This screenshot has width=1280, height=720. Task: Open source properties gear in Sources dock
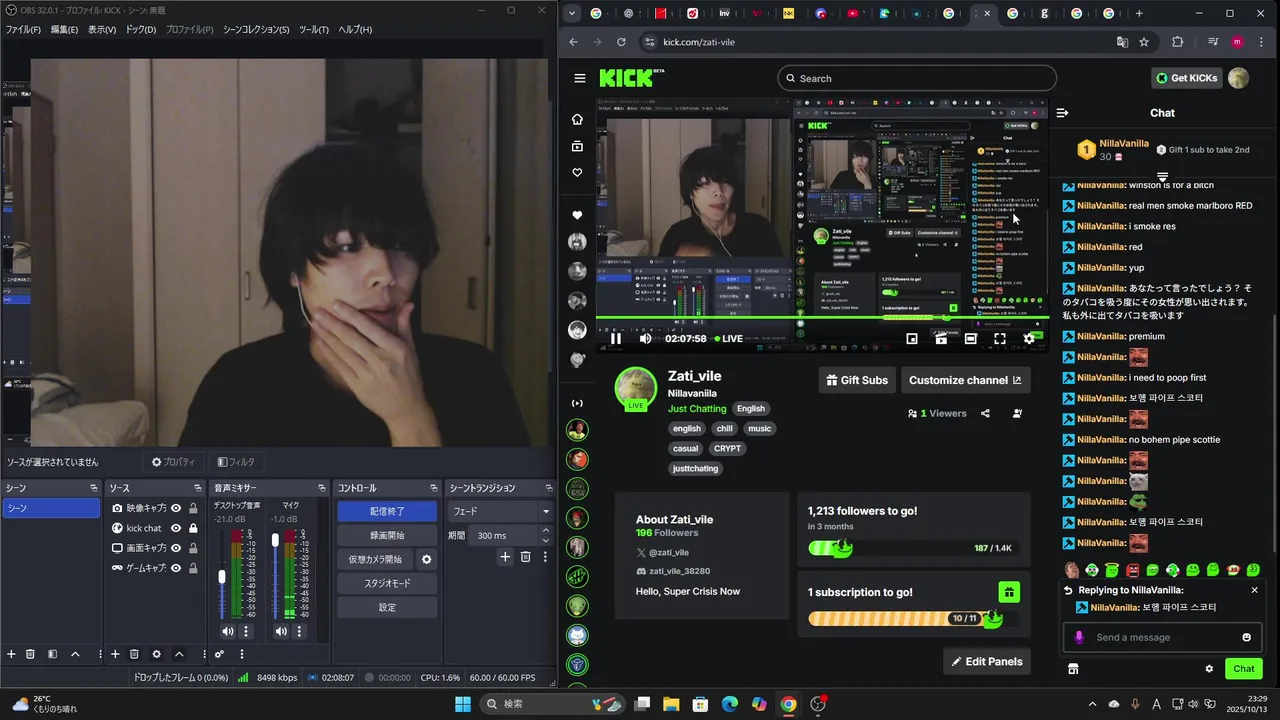156,654
